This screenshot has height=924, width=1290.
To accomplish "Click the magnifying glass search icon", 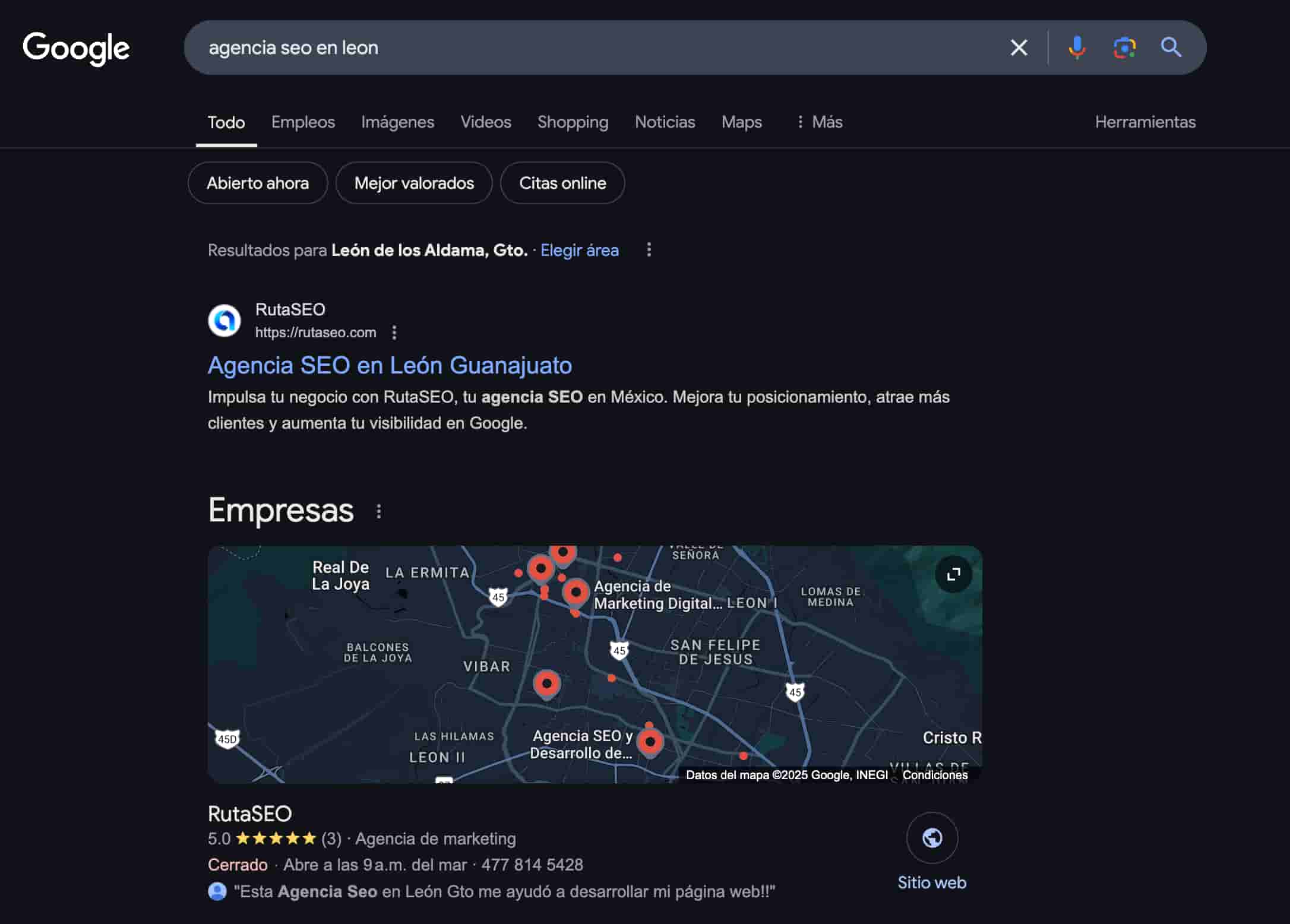I will (1171, 47).
